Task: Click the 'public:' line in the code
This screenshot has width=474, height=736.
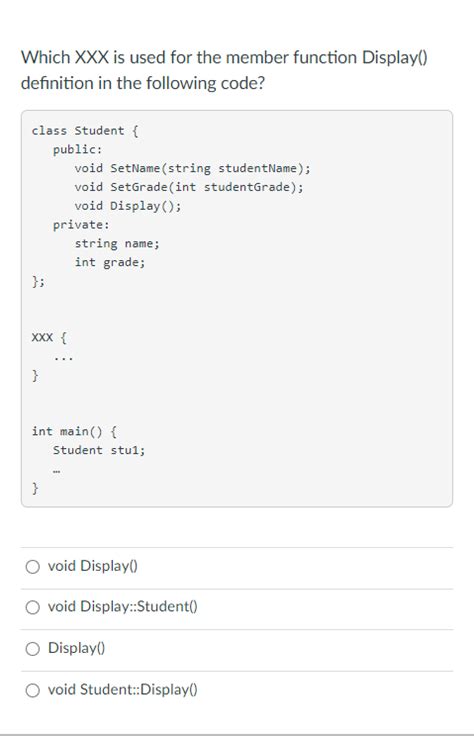Action: click(77, 149)
